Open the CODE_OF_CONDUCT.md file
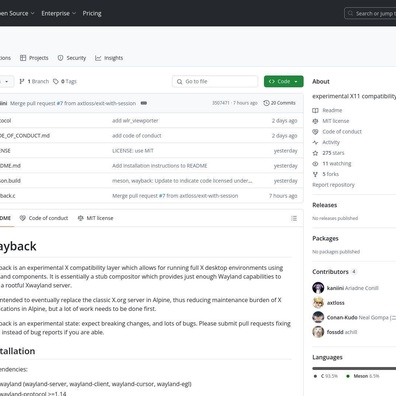 tap(25, 136)
